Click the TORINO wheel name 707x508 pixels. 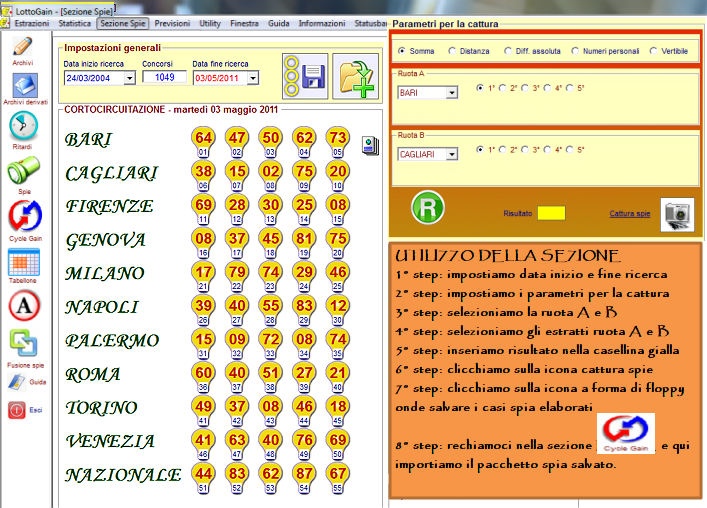101,408
